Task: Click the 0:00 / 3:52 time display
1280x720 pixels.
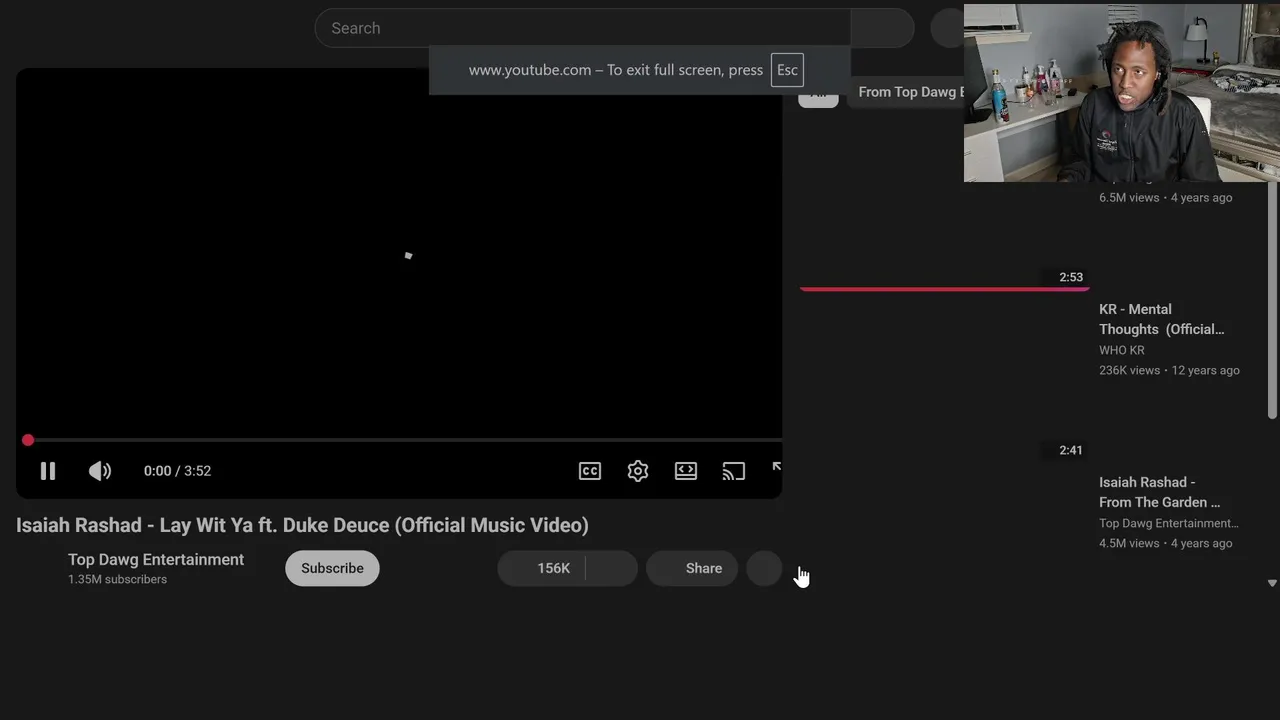Action: [x=177, y=471]
